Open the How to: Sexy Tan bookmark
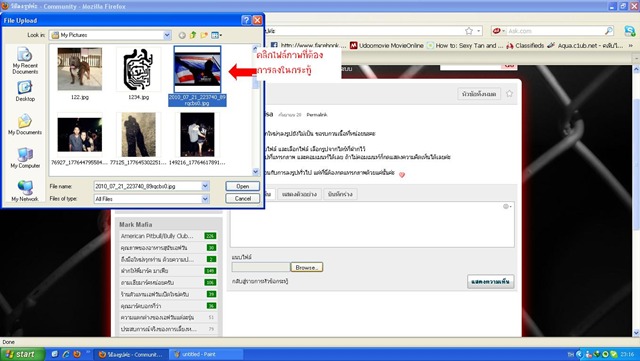640x361 pixels. tap(464, 46)
